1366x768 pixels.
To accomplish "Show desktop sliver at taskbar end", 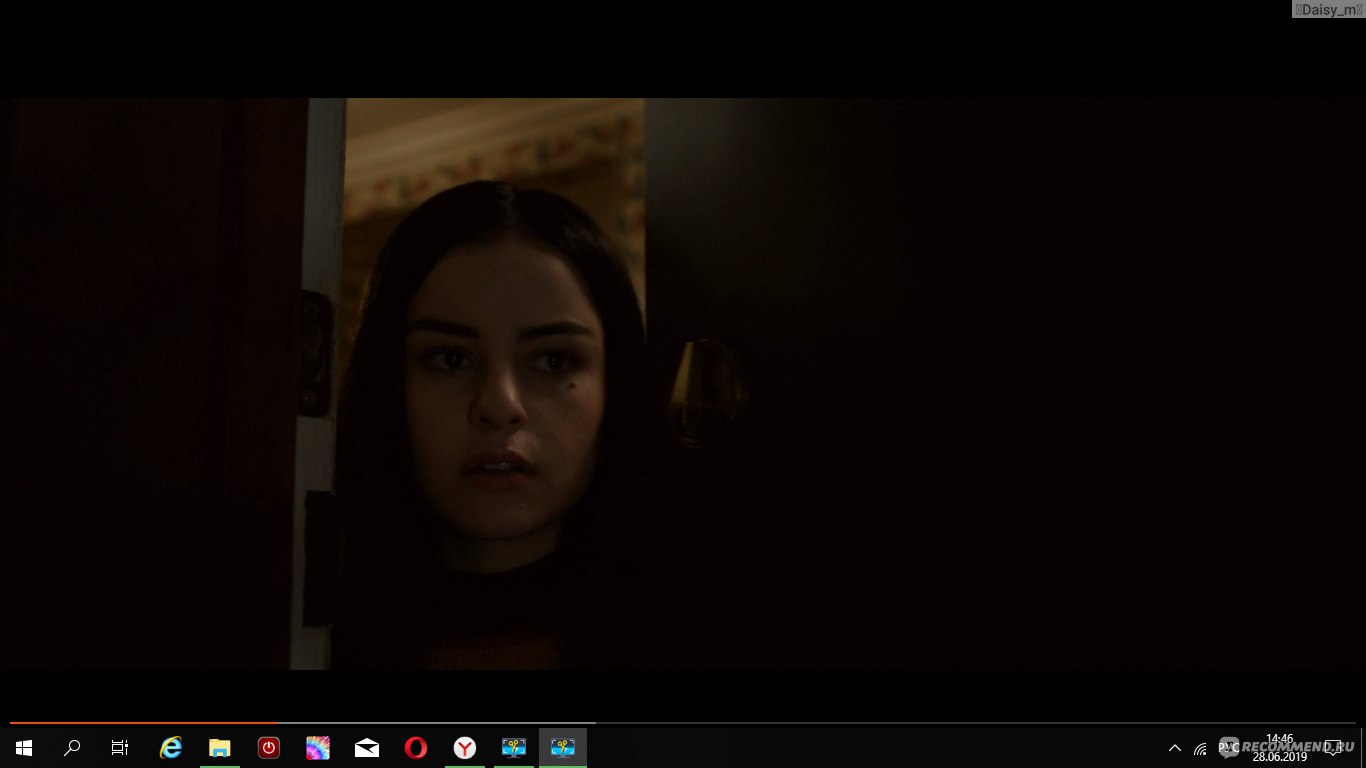I will point(1363,748).
